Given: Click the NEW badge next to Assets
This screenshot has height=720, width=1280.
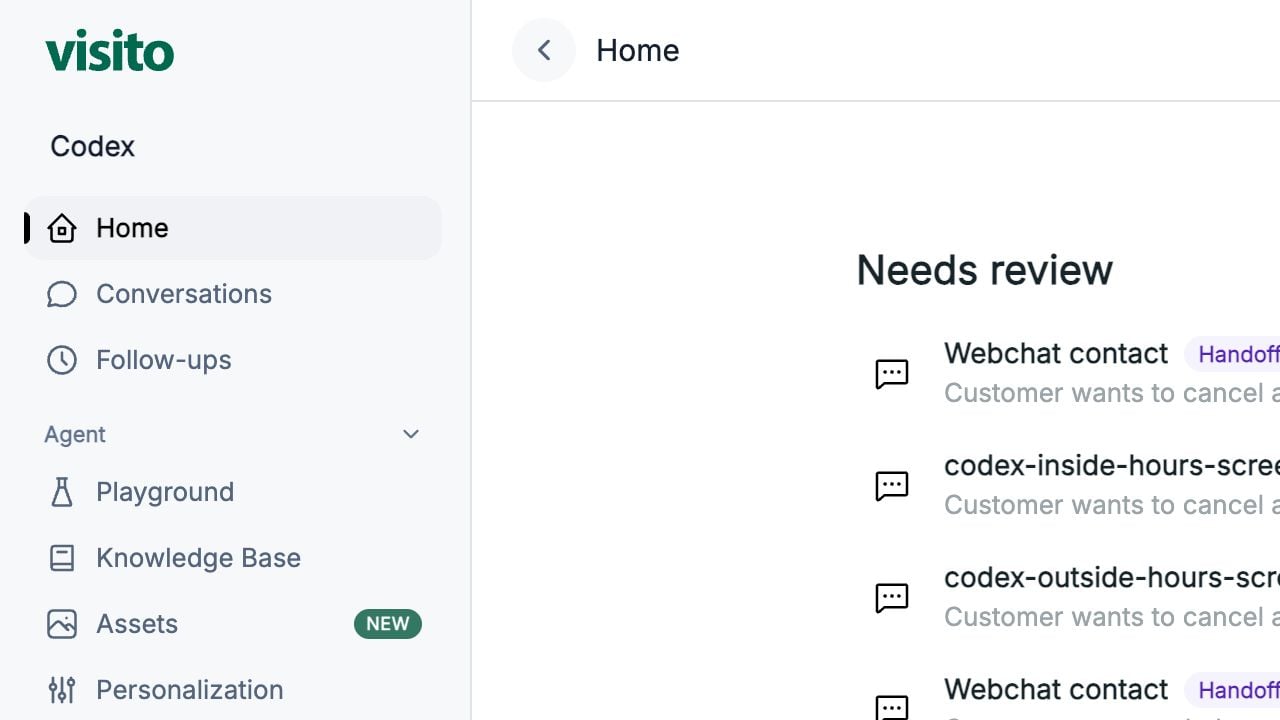Looking at the screenshot, I should pos(388,624).
